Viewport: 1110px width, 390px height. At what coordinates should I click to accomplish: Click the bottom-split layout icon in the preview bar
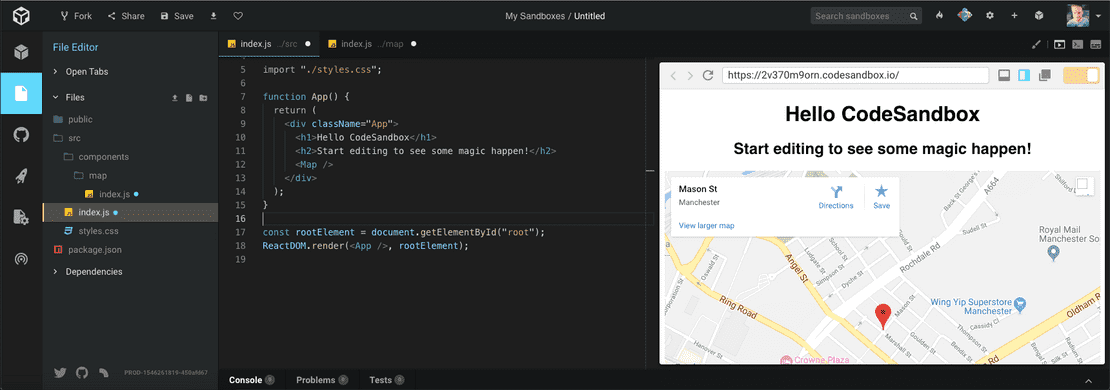pyautogui.click(x=1004, y=75)
